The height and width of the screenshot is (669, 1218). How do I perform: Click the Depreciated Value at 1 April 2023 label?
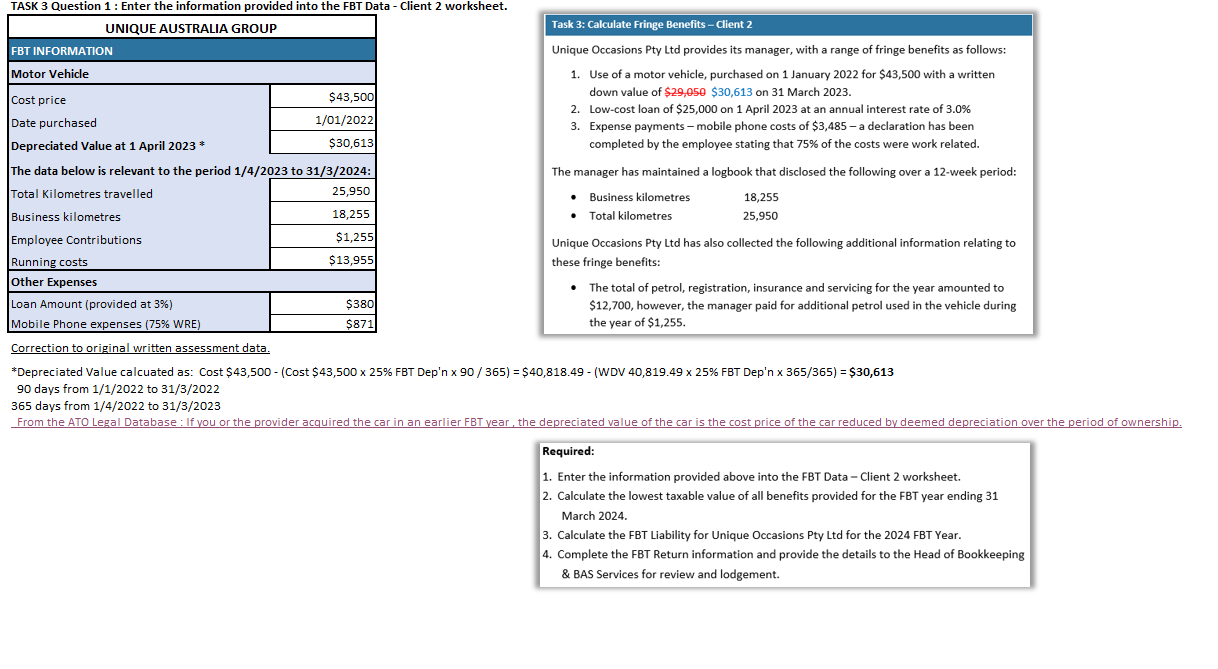(x=139, y=145)
